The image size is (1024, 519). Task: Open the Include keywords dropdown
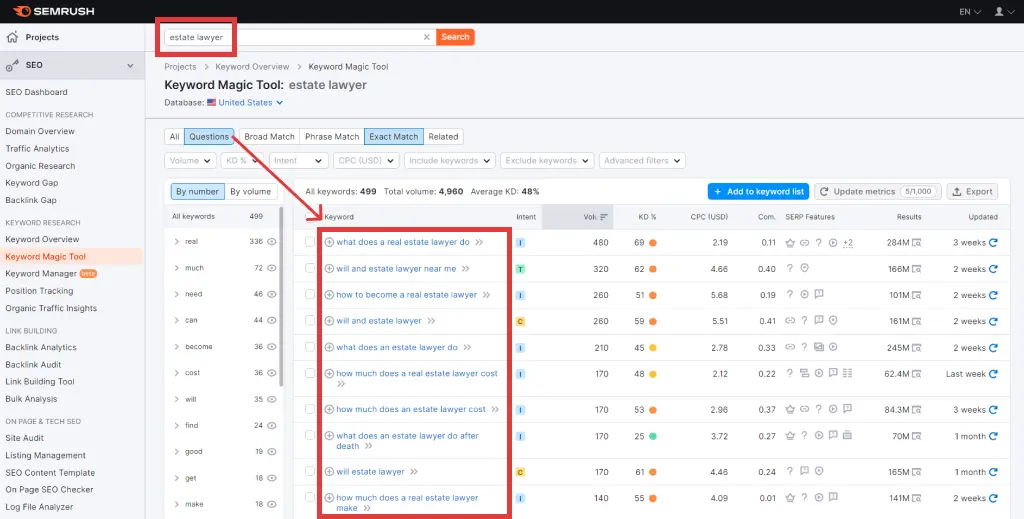tap(450, 161)
